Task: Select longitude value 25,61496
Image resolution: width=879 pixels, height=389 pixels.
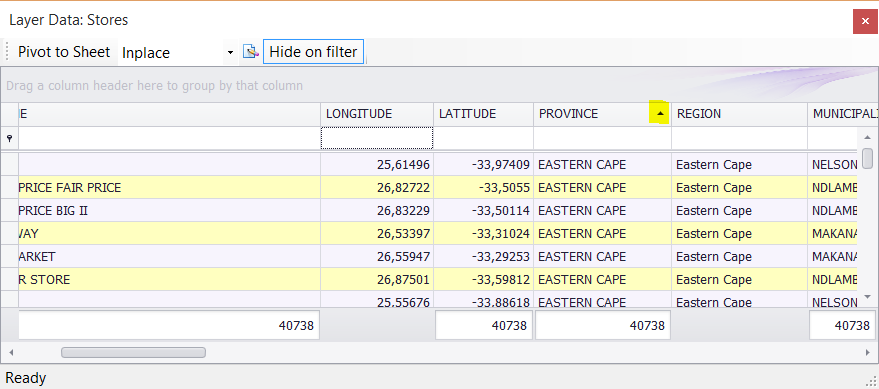Action: click(377, 165)
